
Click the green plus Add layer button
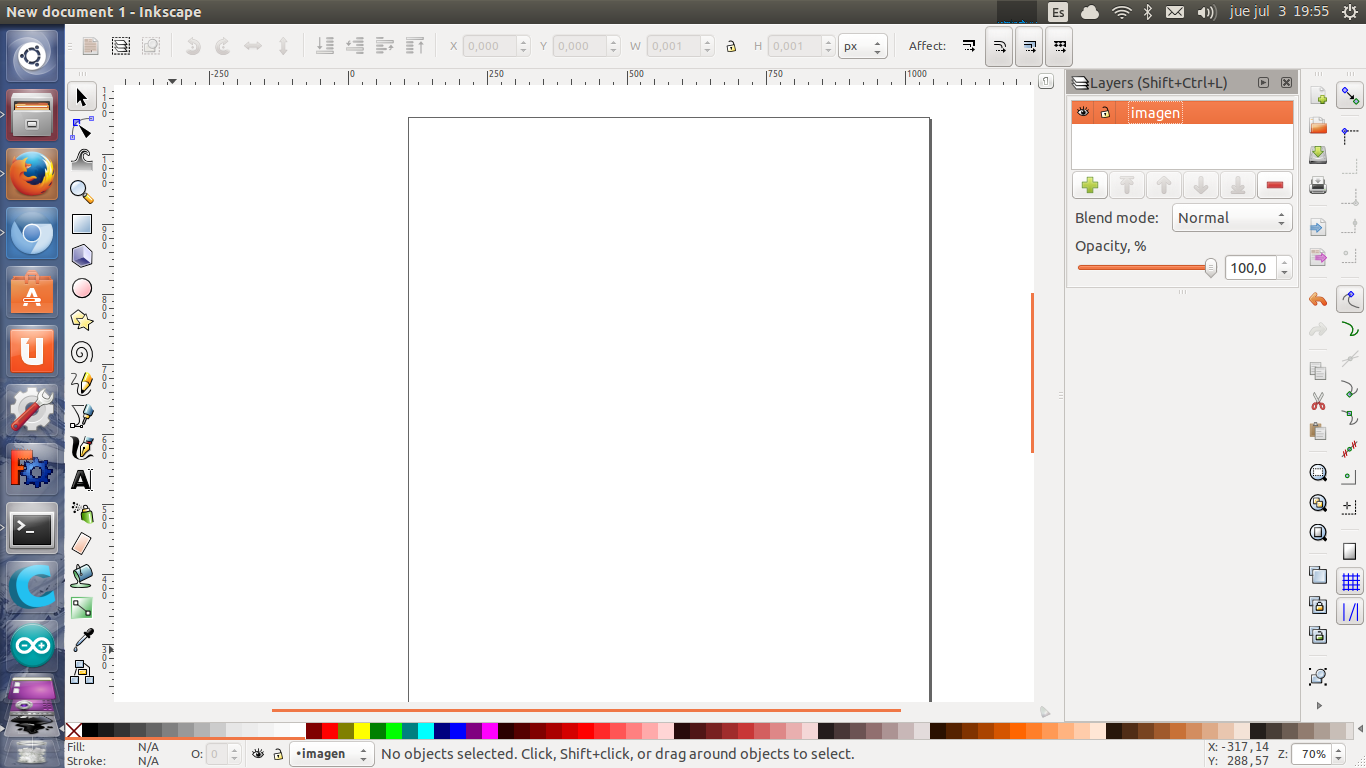tap(1090, 185)
